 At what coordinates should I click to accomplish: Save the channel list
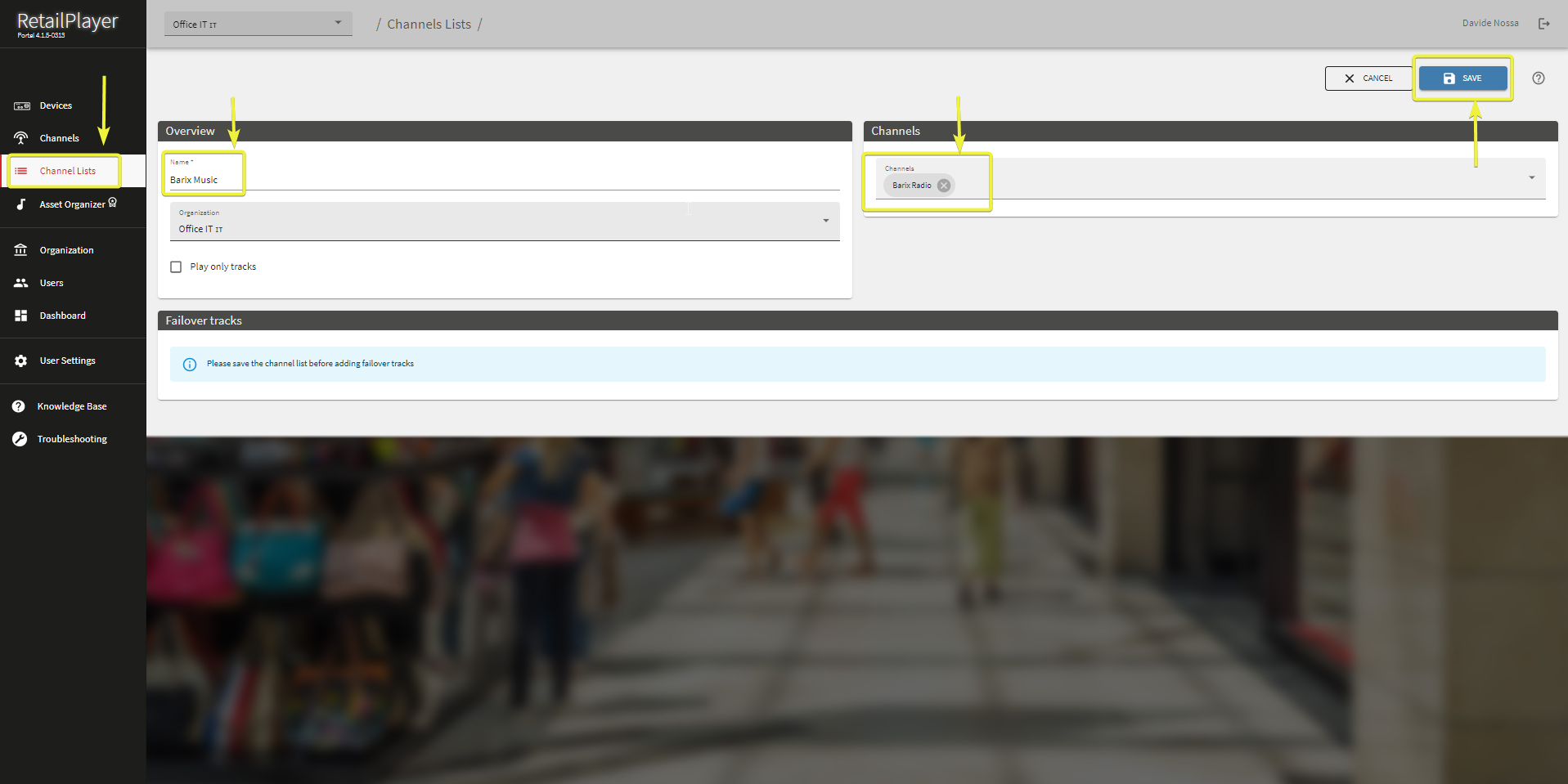(1462, 78)
